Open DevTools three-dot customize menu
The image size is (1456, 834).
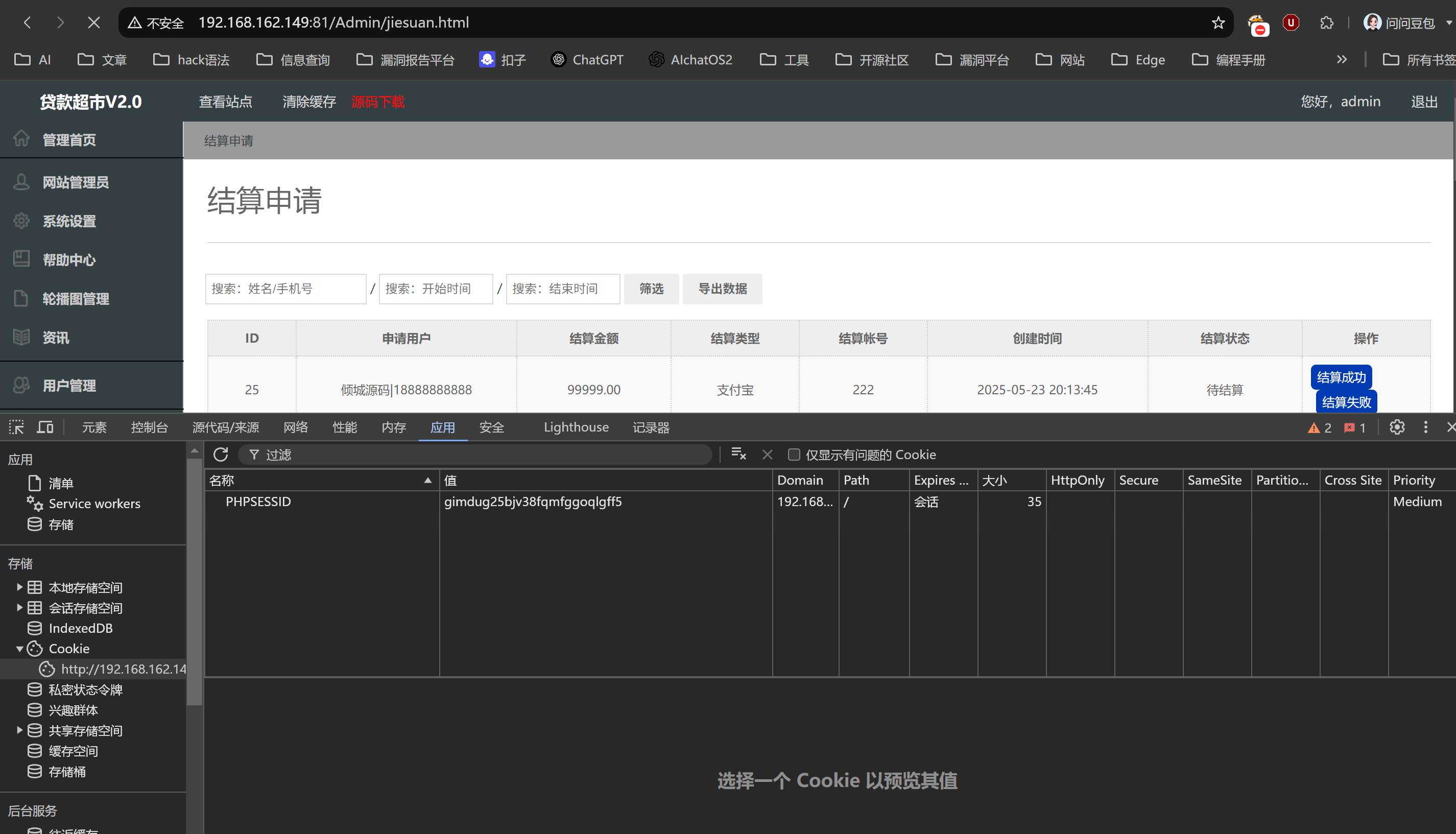[1426, 427]
